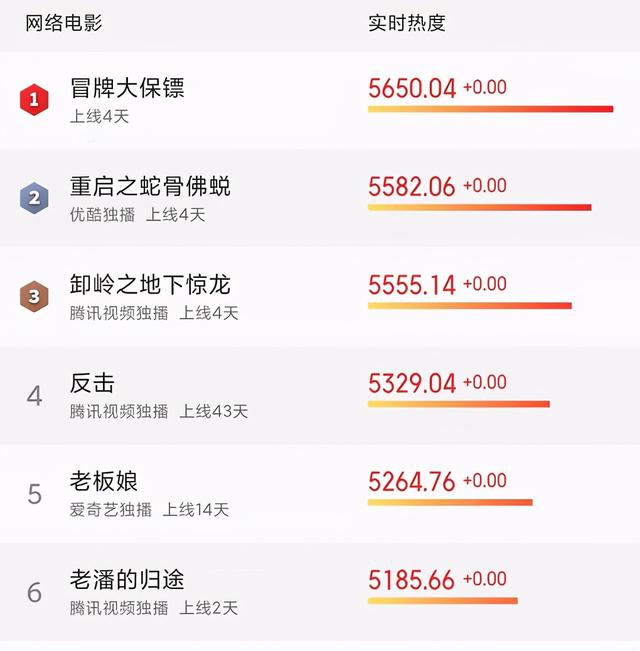
Task: Click the bronze rank 3 hexagon badge
Action: tap(34, 296)
